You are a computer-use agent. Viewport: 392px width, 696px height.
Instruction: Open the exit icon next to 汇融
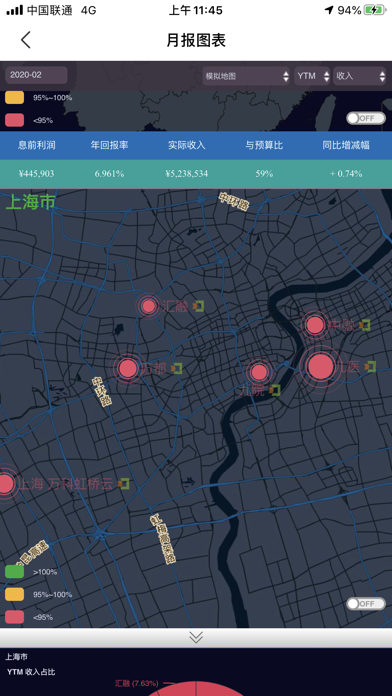[198, 306]
